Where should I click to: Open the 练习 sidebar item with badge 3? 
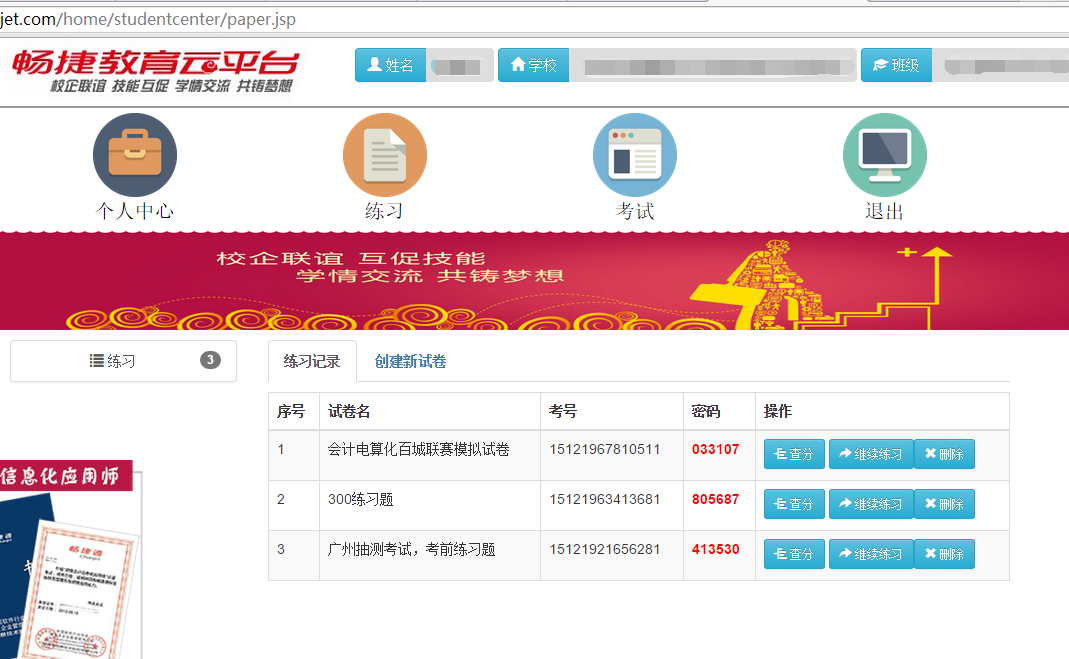point(124,361)
